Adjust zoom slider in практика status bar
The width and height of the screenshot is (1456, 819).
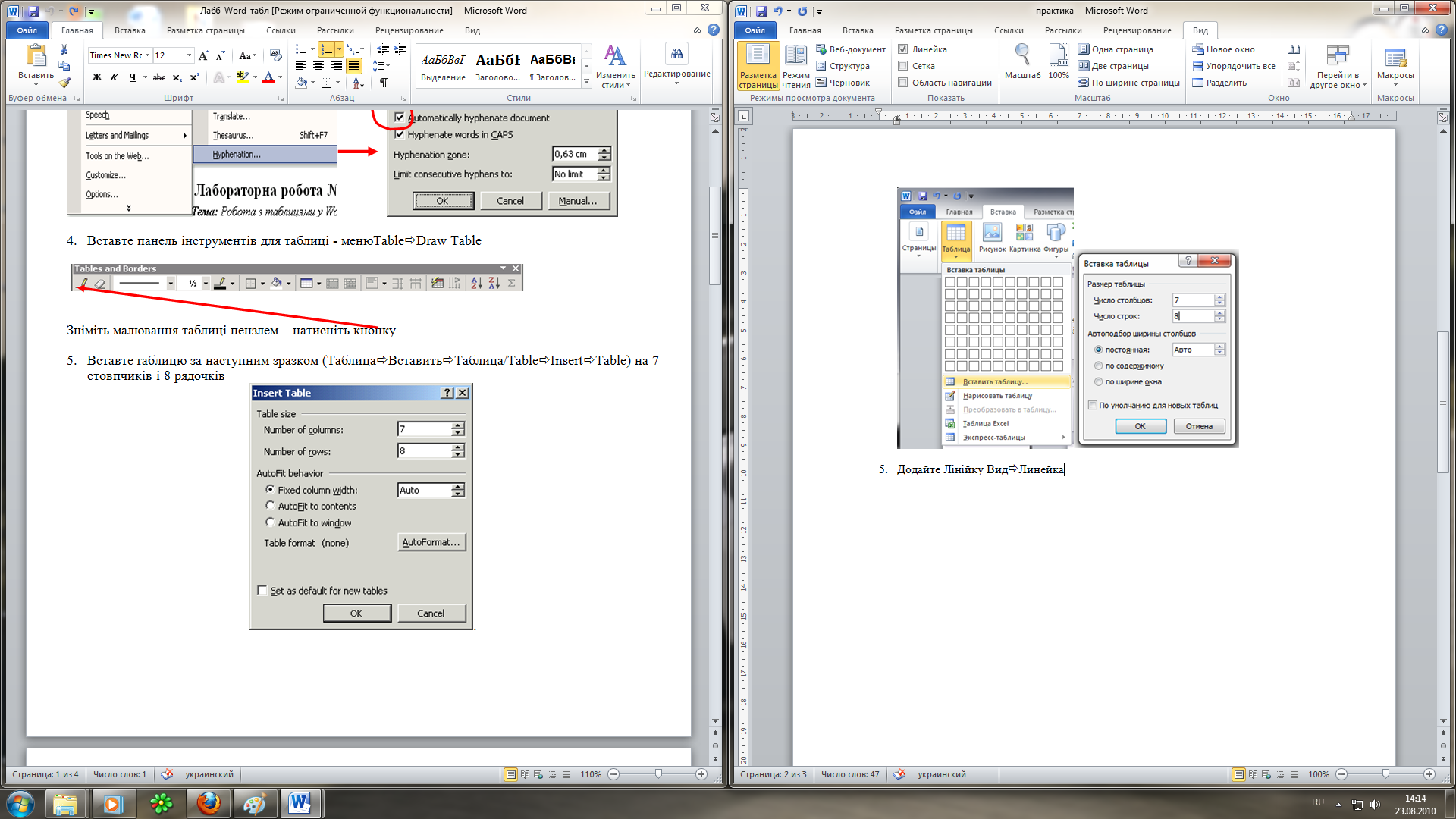click(x=1385, y=774)
